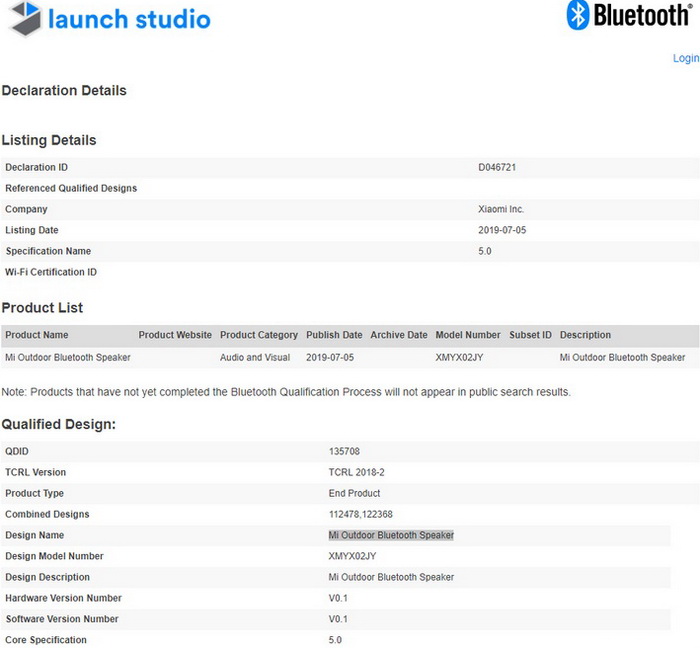Click the XMYX02JY model number in product list
Viewport: 700px width, 648px height.
459,357
